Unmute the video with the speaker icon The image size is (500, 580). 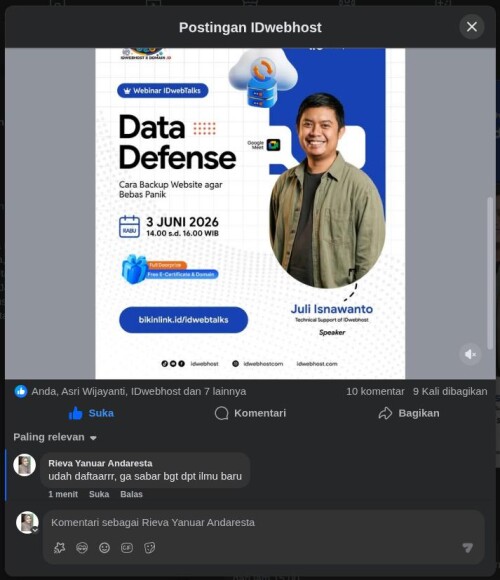click(x=470, y=354)
